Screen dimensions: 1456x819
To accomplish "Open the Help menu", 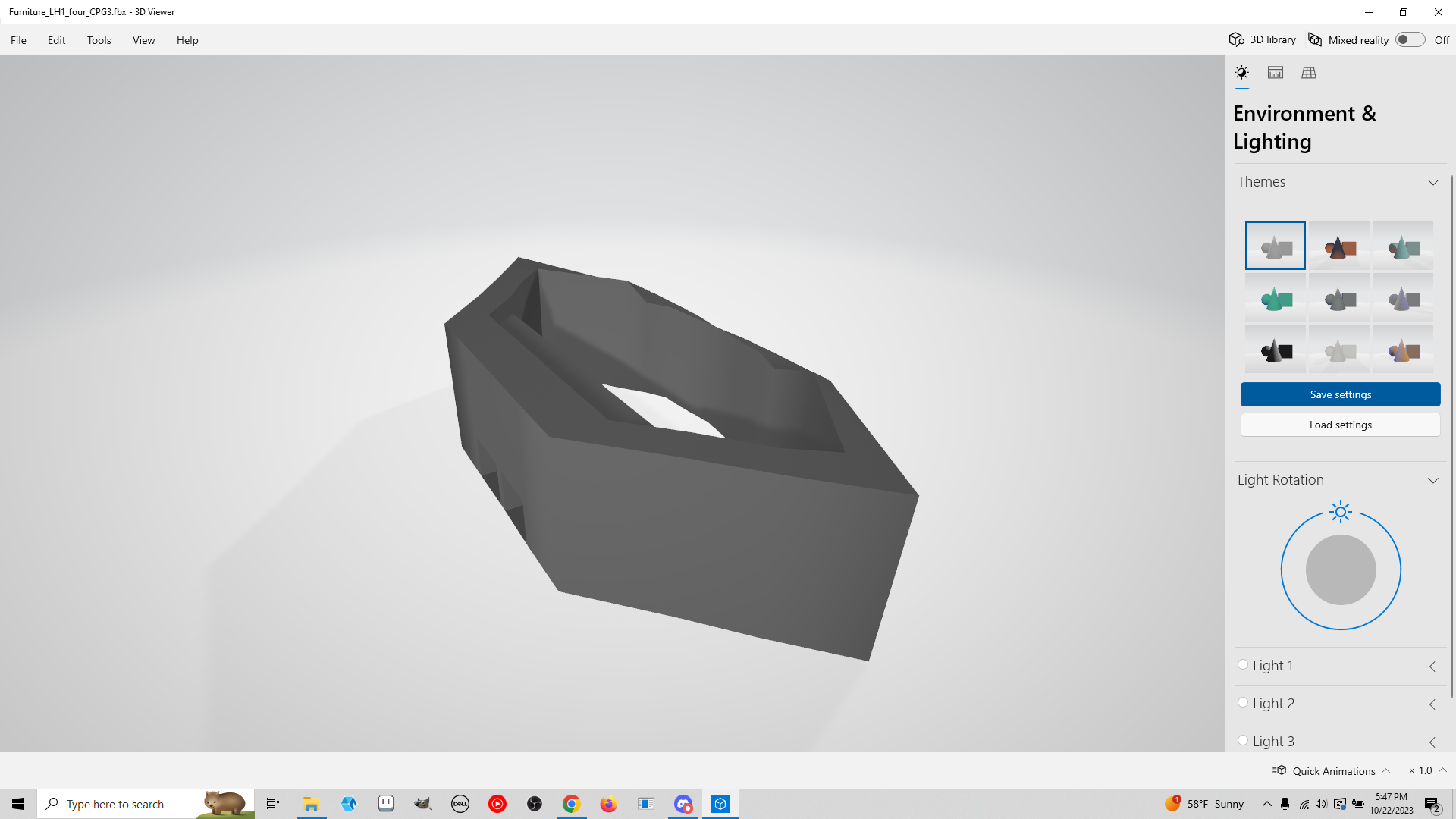I will tap(187, 40).
